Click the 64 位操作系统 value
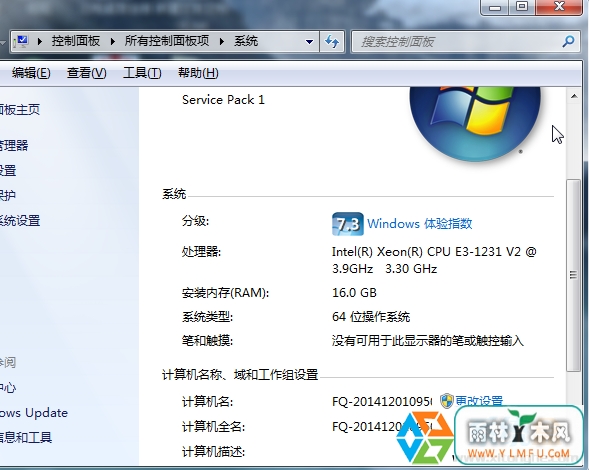The height and width of the screenshot is (470, 589). (371, 317)
